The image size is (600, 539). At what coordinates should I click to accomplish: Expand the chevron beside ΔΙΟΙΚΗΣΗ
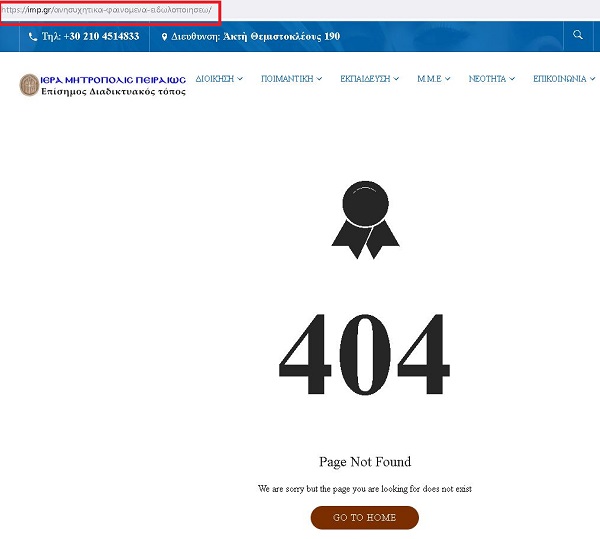coord(240,79)
